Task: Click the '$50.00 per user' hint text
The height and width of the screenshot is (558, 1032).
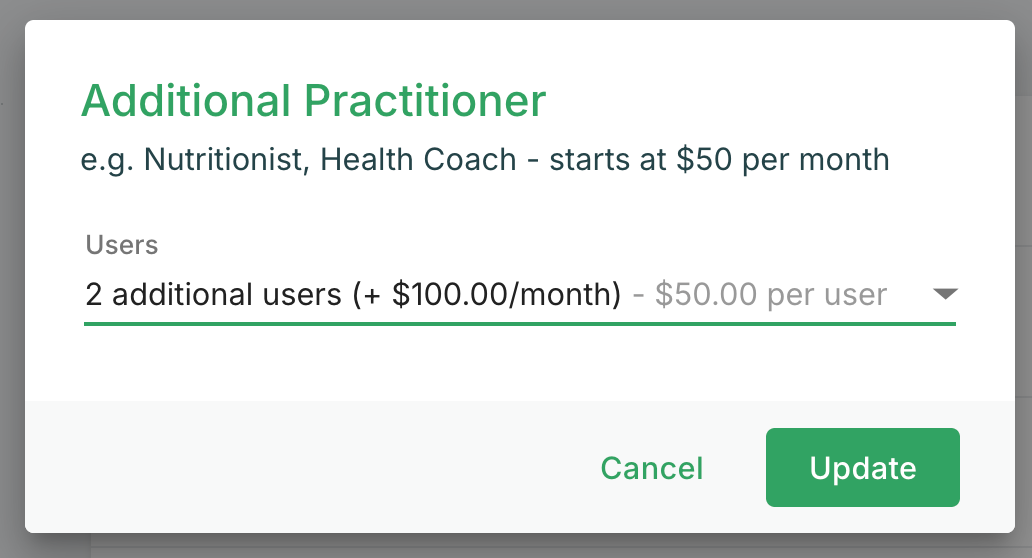Action: coord(771,295)
